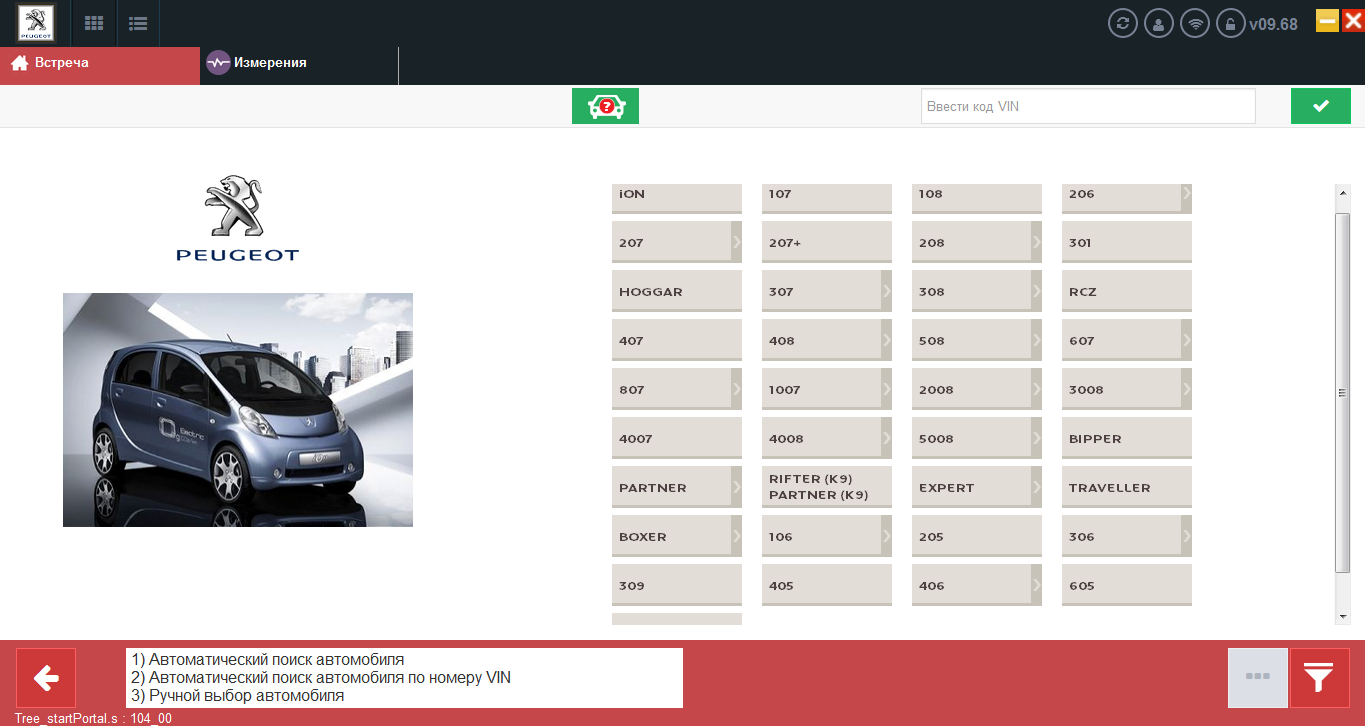Expand the BOXER model arrow
The image size is (1365, 726).
pos(737,535)
